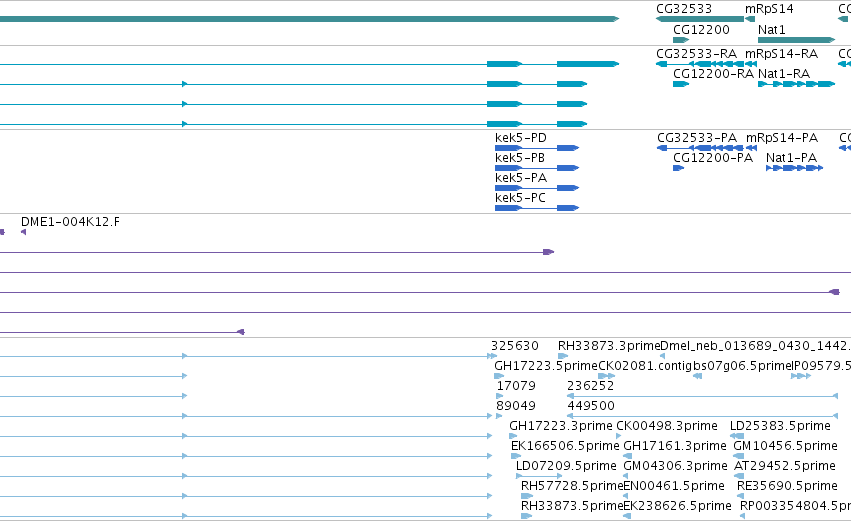Select the EK238626.5prime EST label

(677, 507)
